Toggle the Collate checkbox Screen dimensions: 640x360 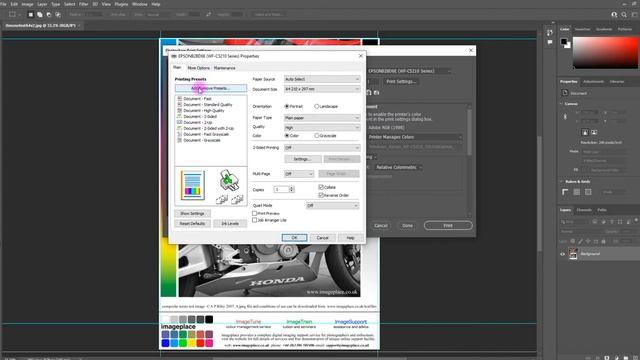pyautogui.click(x=321, y=187)
